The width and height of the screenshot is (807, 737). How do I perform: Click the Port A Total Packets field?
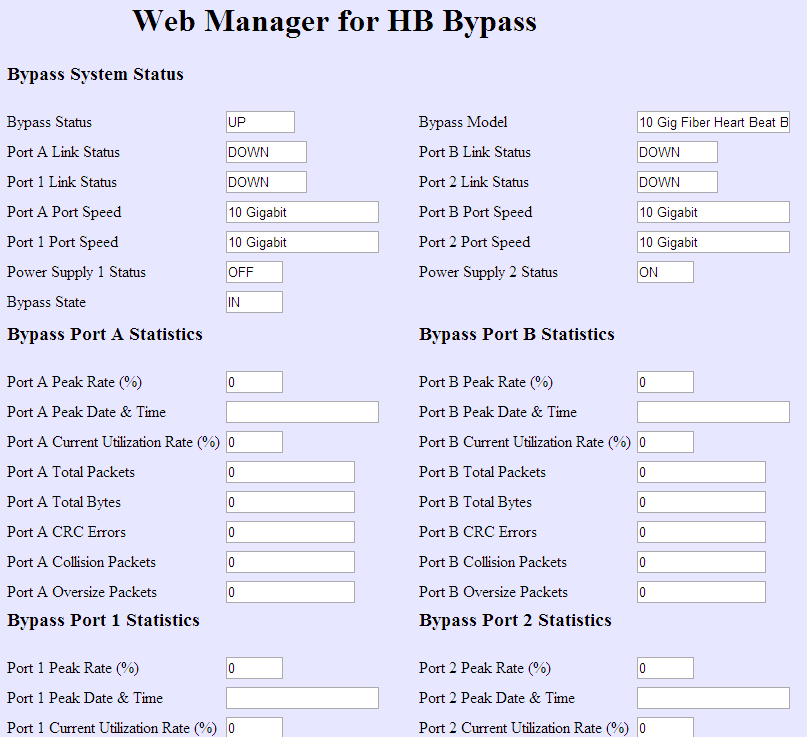click(x=290, y=472)
